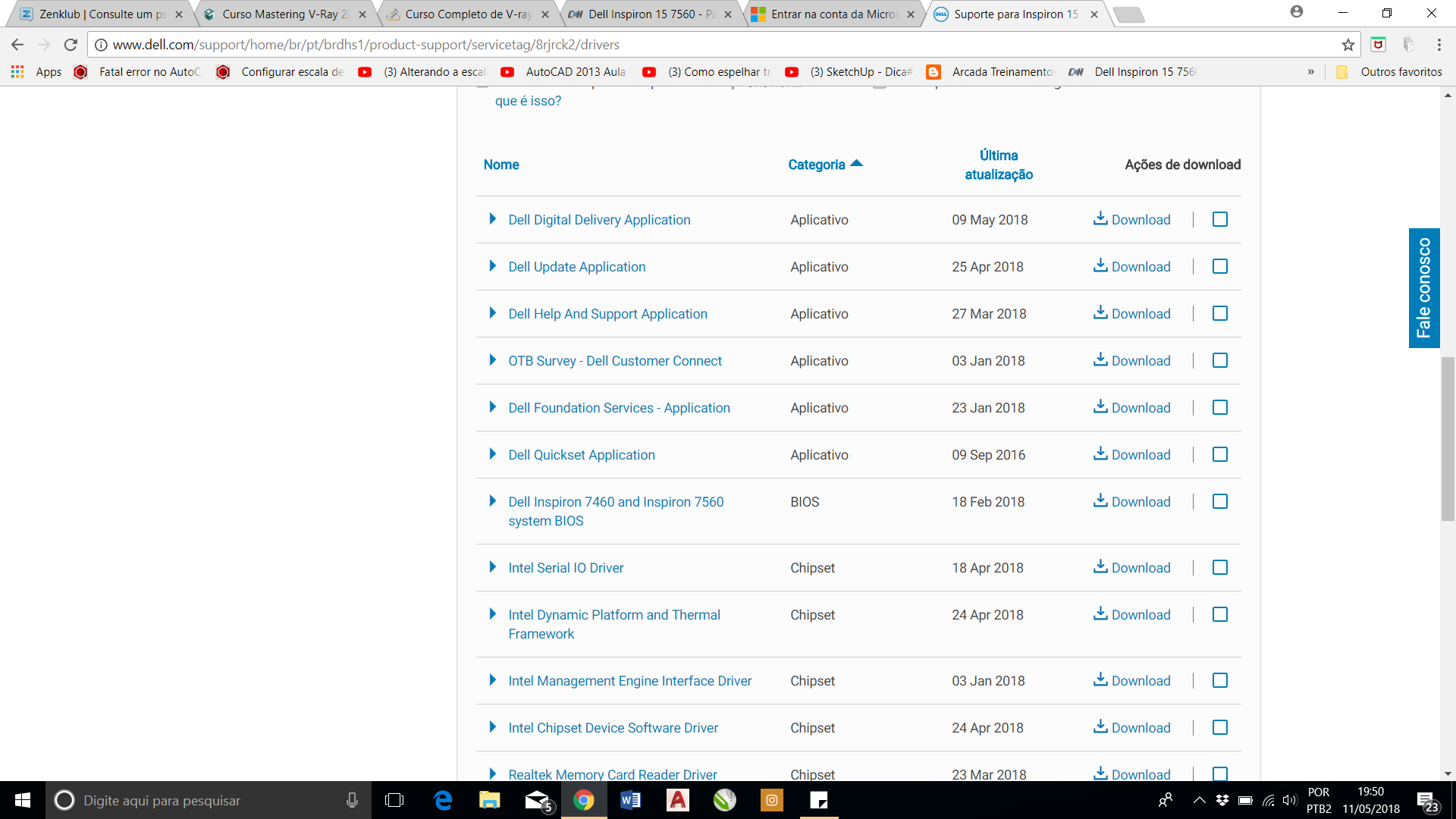1456x819 pixels.
Task: Open the Dell Foundation Services - Application link
Action: point(619,407)
